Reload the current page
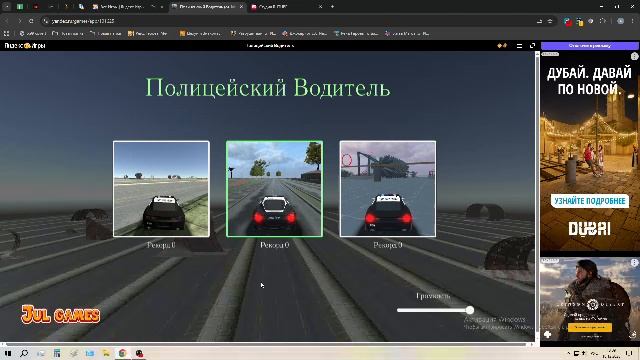This screenshot has width=640, height=360. [31, 21]
